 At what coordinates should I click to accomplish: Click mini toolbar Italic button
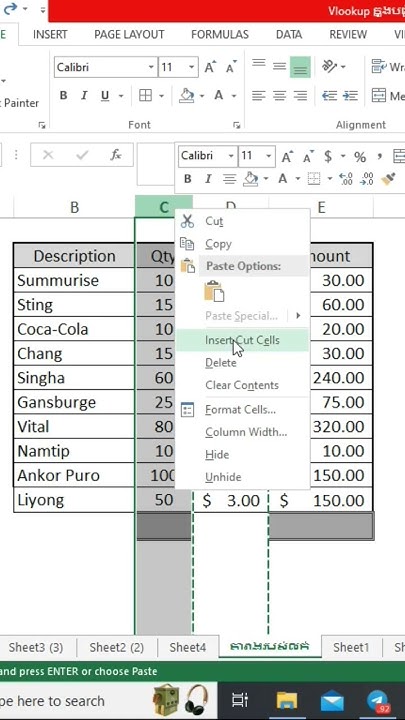(208, 179)
